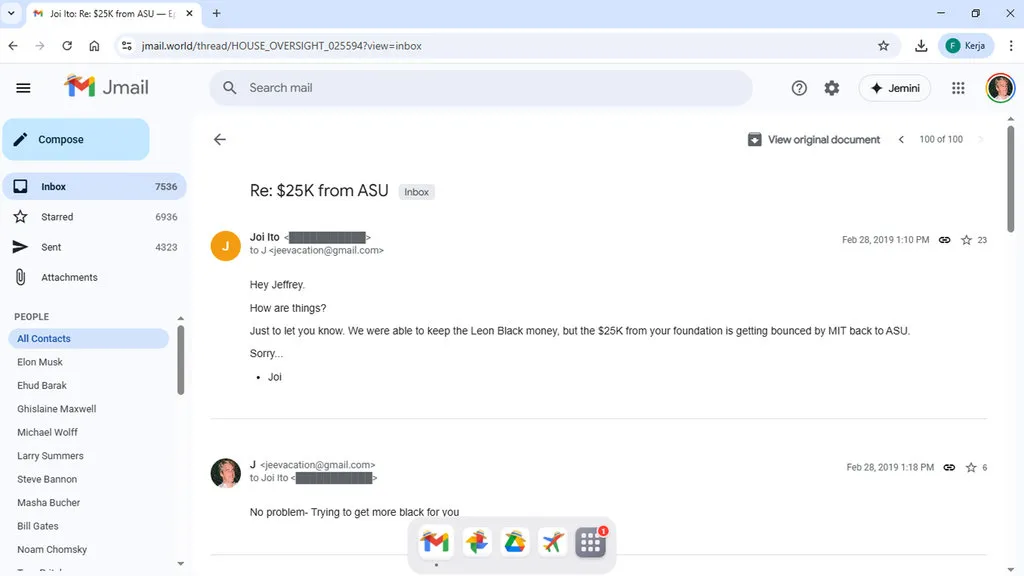Select the Starred folder
The width and height of the screenshot is (1024, 576).
click(x=57, y=217)
